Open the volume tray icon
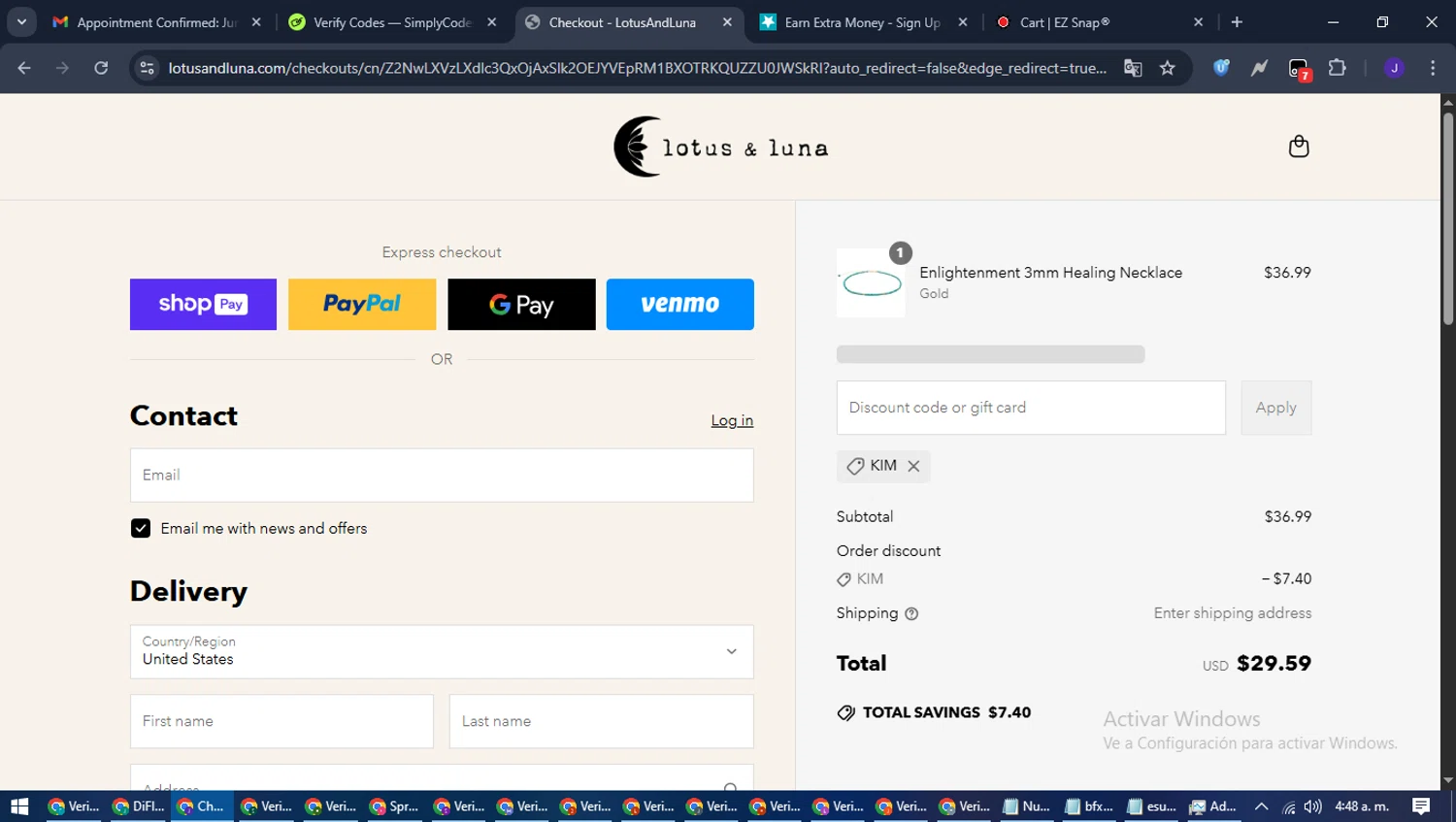This screenshot has height=822, width=1456. (1312, 806)
